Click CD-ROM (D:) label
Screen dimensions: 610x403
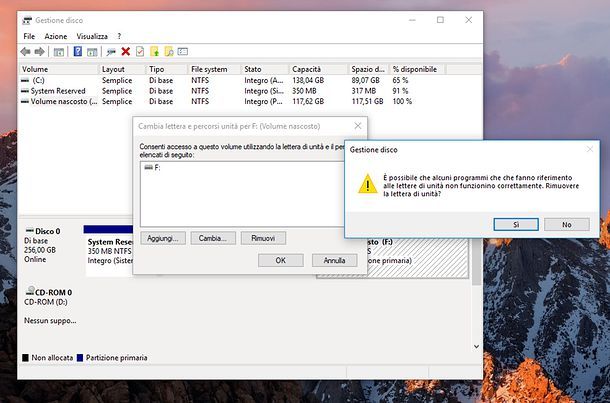tap(46, 302)
